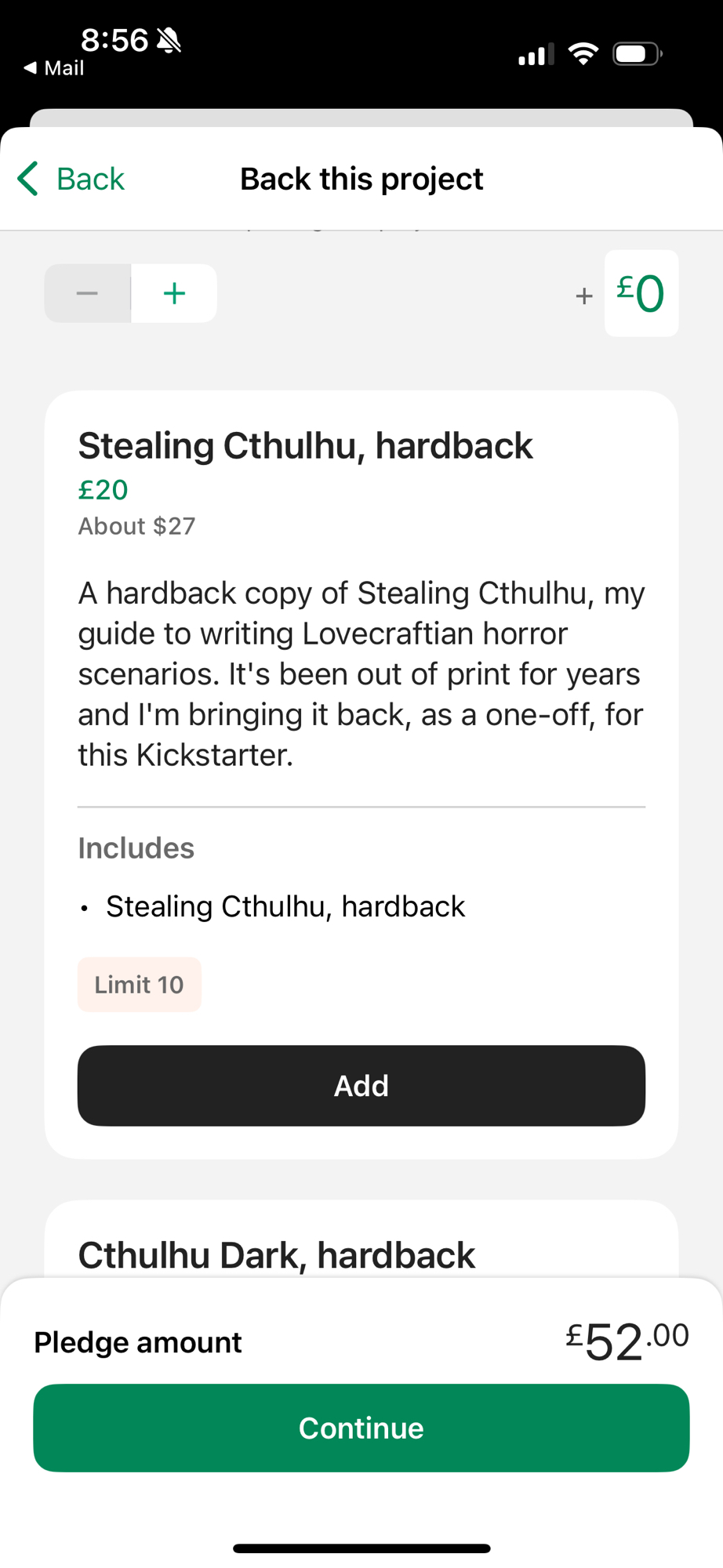Tap the battery status icon
The width and height of the screenshot is (723, 1568).
pyautogui.click(x=637, y=54)
